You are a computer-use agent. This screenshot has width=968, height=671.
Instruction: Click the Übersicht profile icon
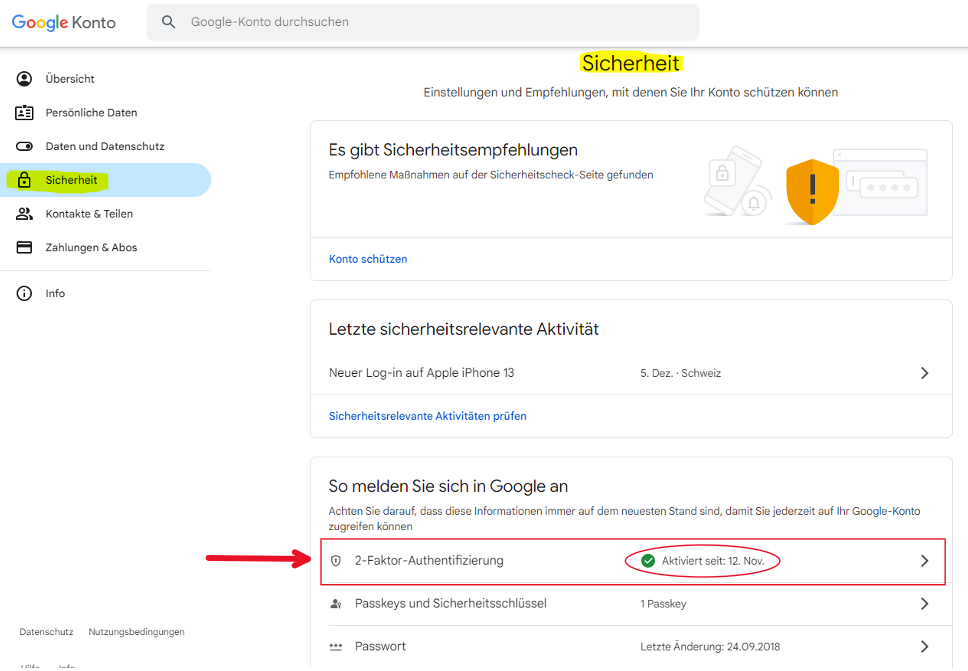click(24, 79)
